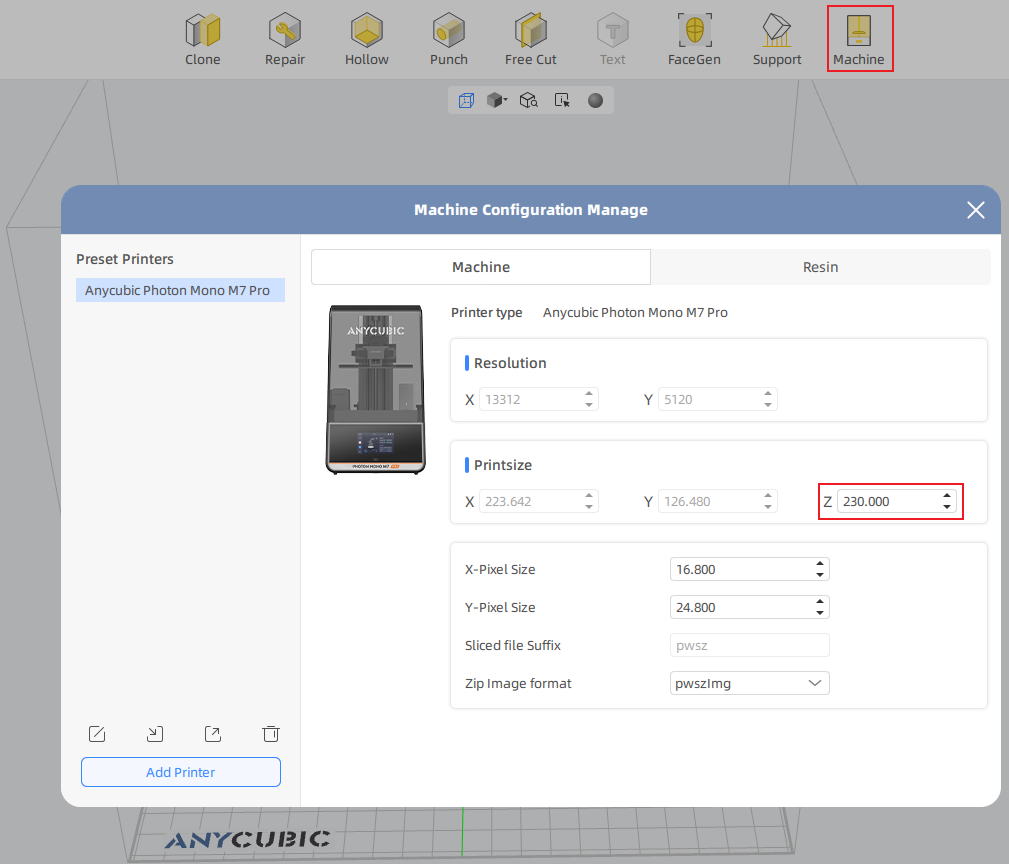Activate the Punch tool
Image resolution: width=1009 pixels, height=864 pixels.
(x=449, y=40)
